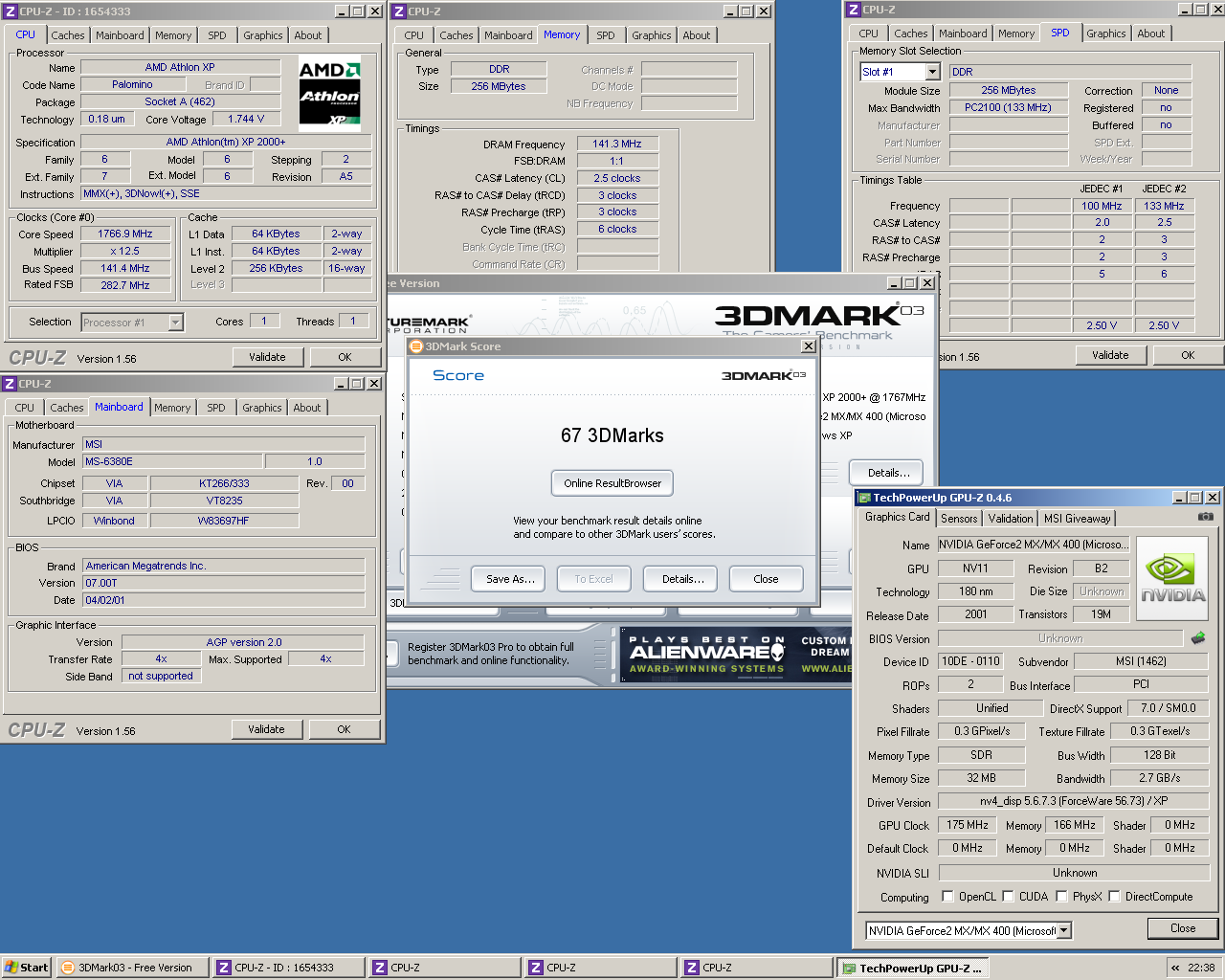Click DRAM Frequency 141.3 MHz value

[617, 144]
